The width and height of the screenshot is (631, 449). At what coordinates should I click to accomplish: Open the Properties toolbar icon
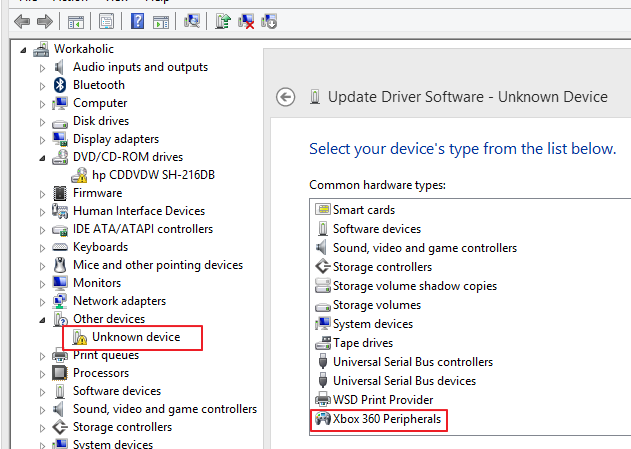click(106, 21)
